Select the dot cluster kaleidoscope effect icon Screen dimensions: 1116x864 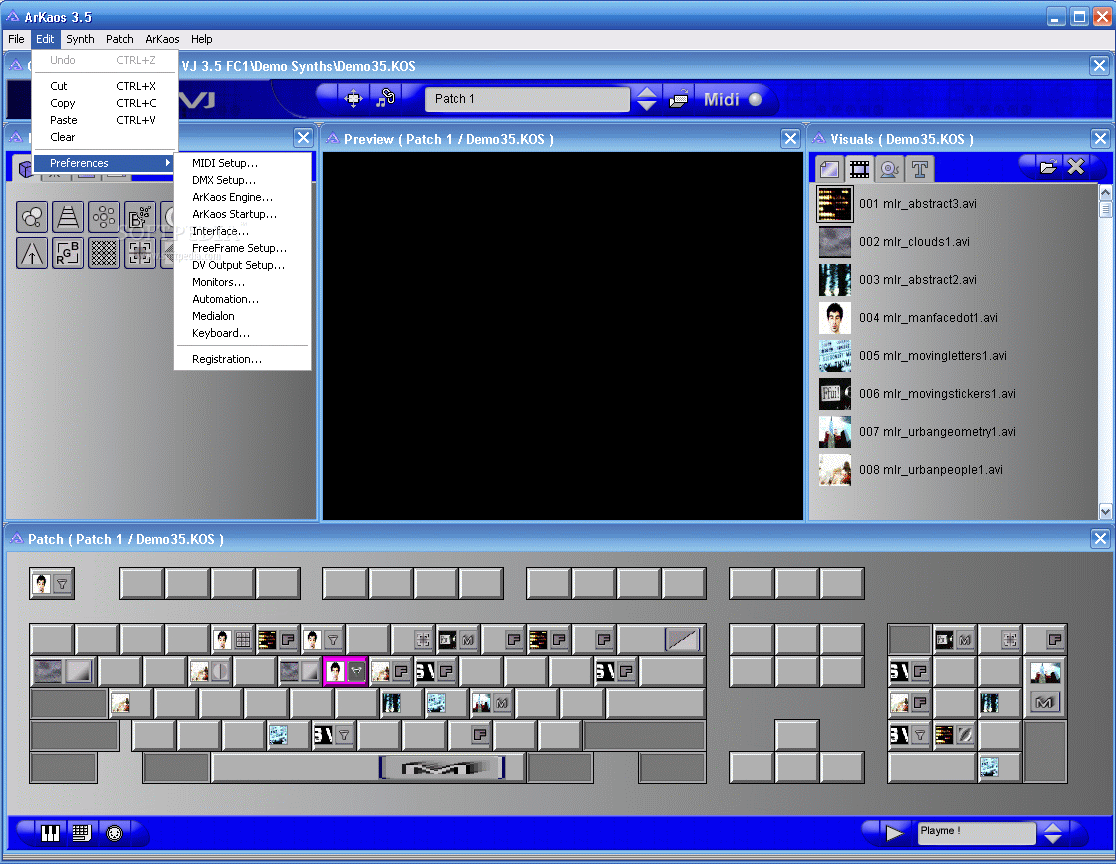(104, 217)
